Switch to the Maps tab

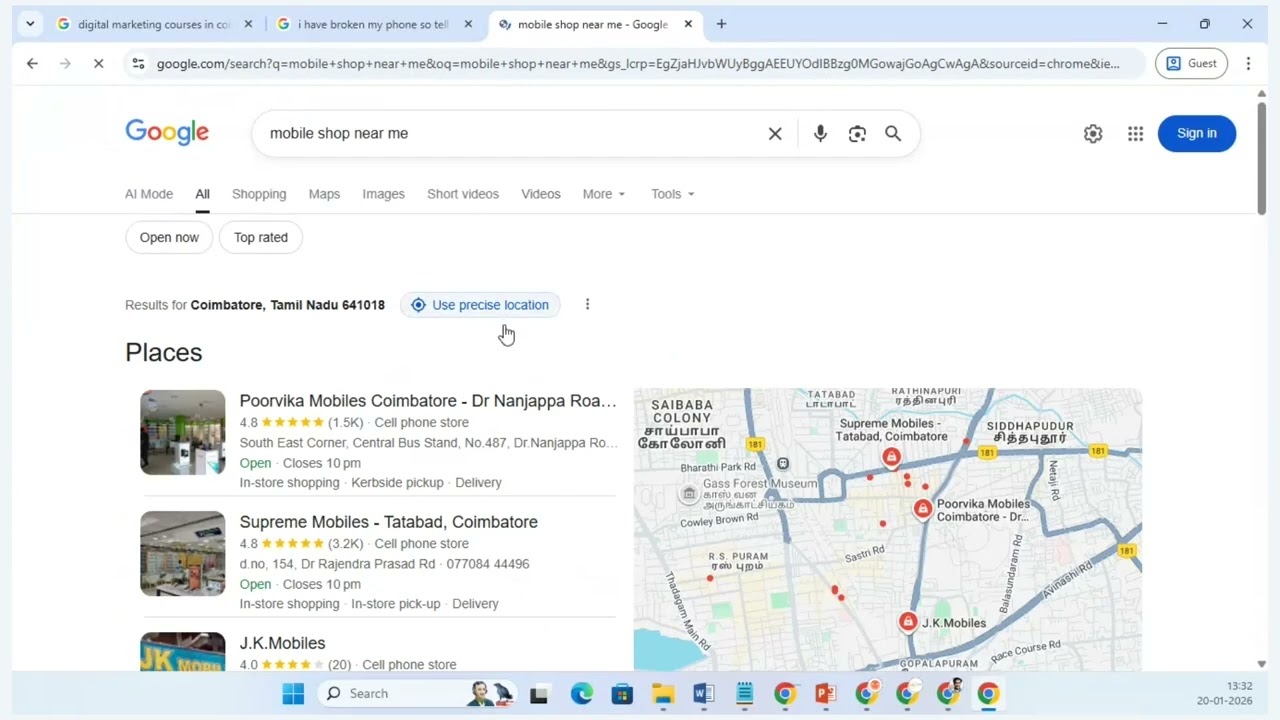coord(324,194)
